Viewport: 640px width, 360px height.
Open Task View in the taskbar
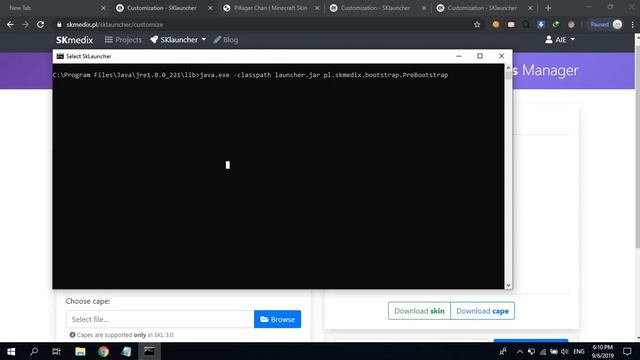56,351
